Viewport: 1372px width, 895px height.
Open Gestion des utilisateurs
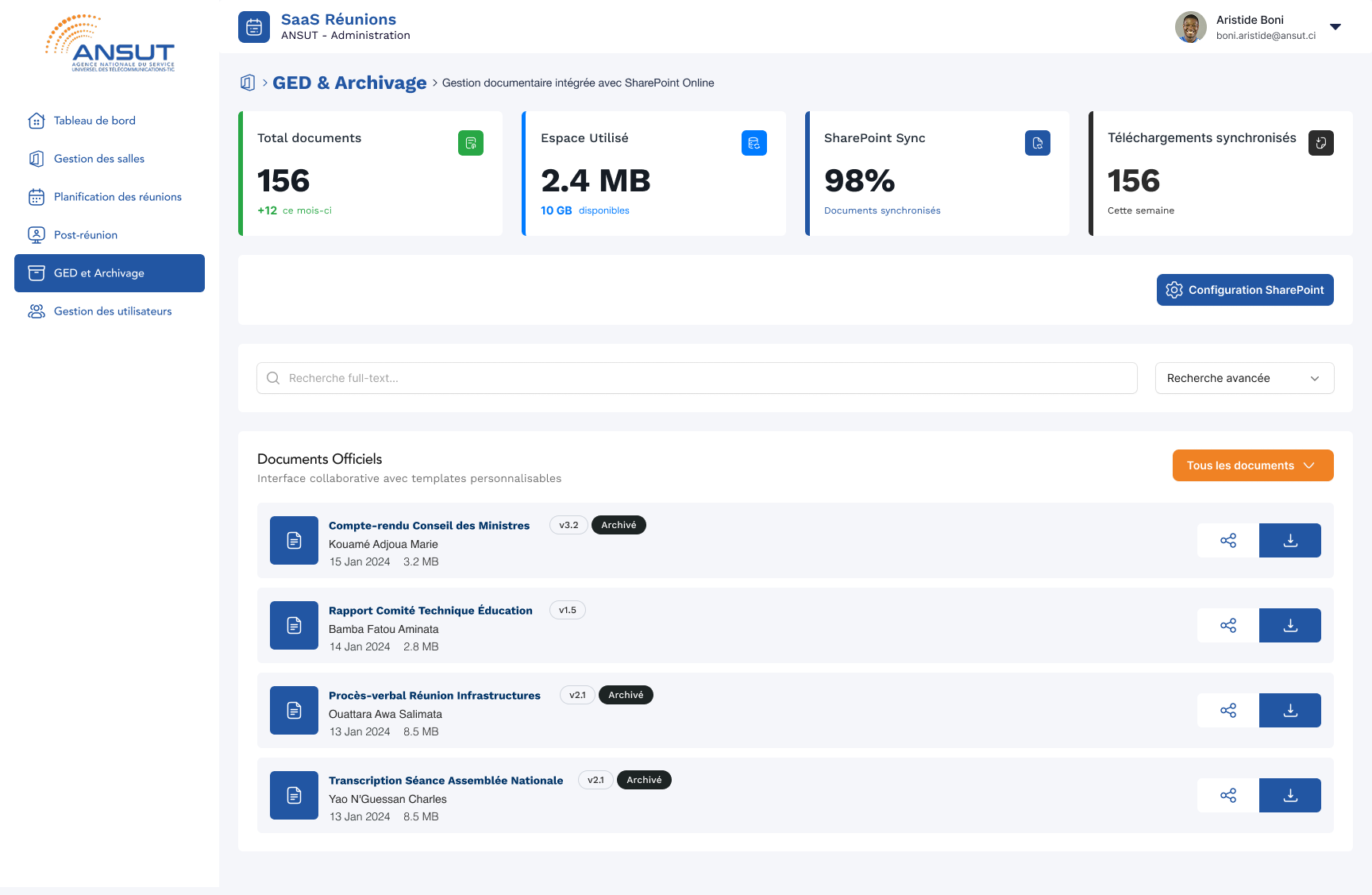[110, 311]
